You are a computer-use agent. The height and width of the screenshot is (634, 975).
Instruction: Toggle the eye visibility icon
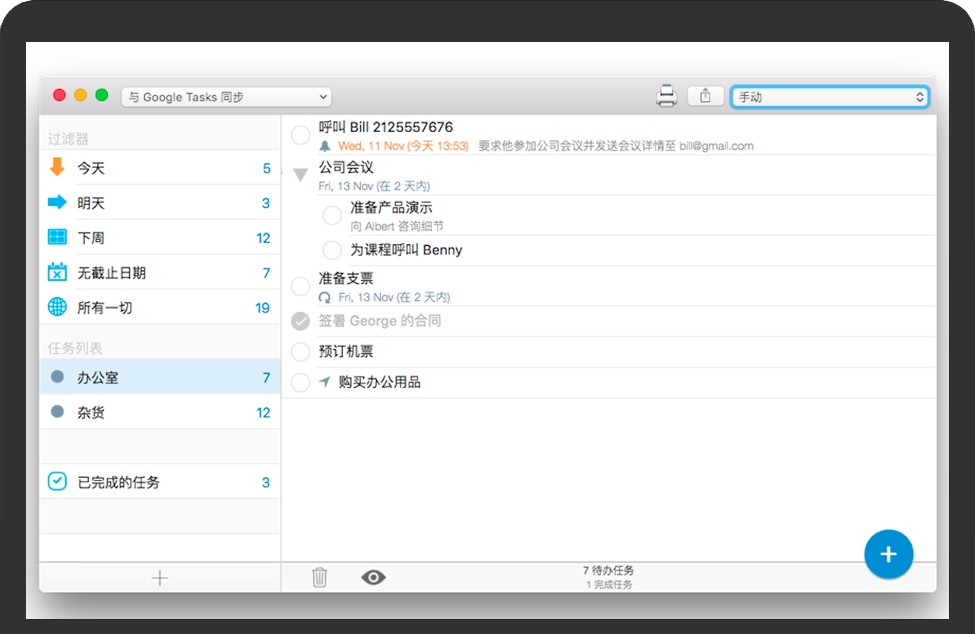[373, 577]
